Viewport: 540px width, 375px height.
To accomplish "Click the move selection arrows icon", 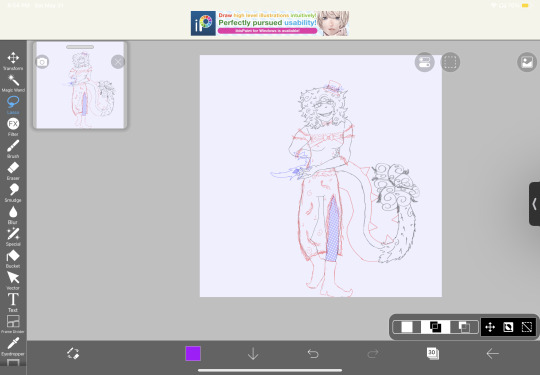I will [x=490, y=327].
